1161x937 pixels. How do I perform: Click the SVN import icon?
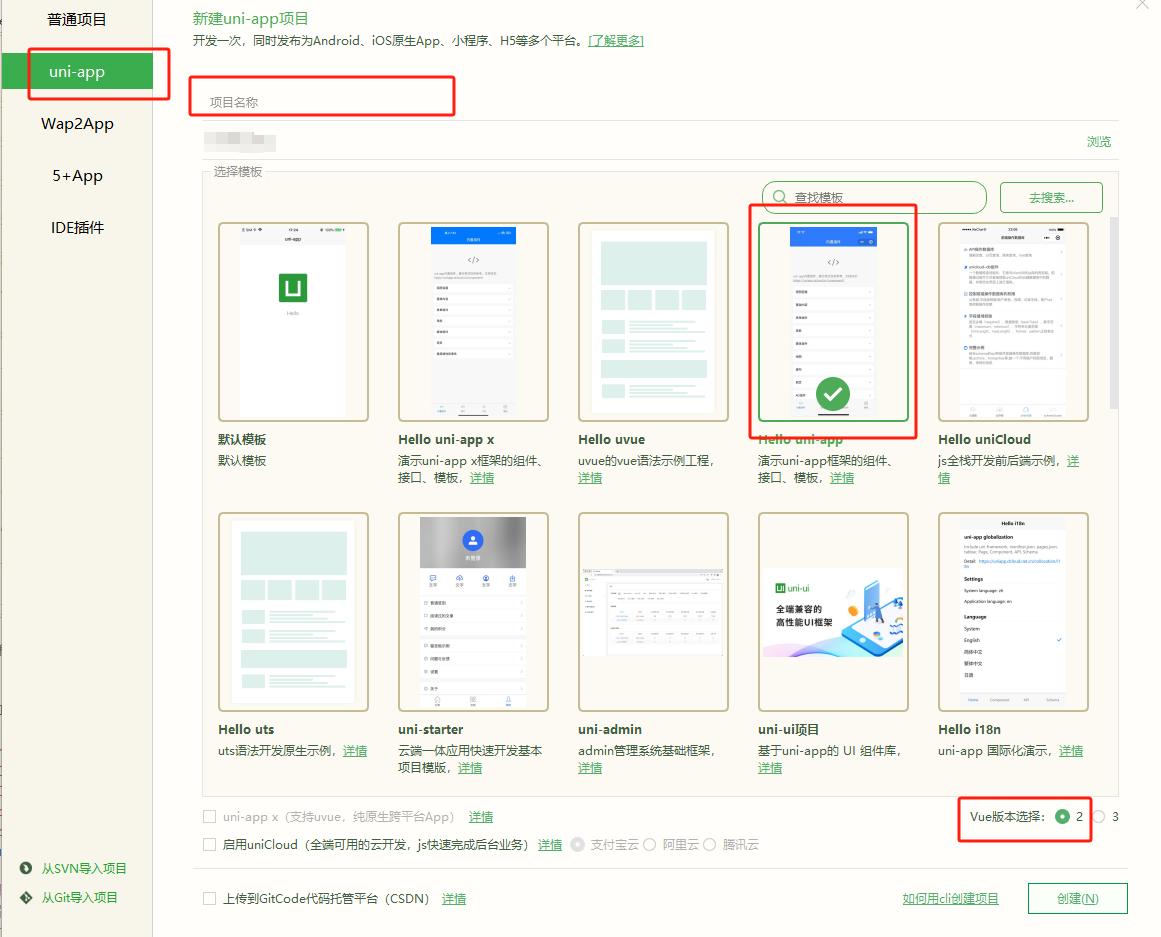(26, 868)
